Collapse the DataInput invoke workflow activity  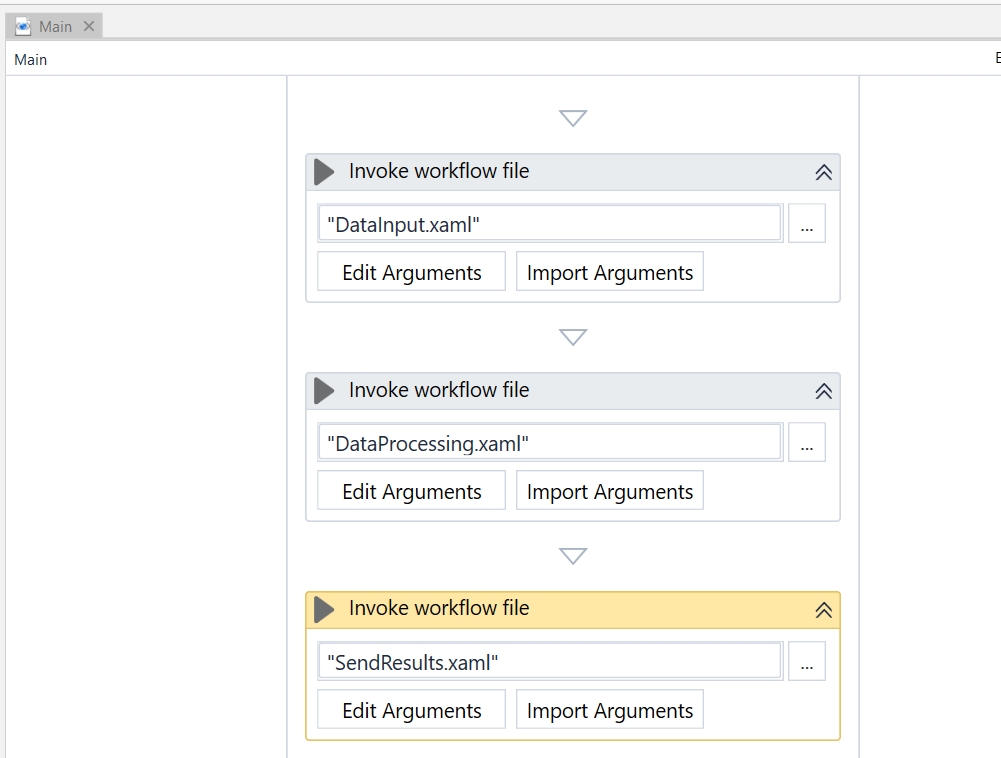click(x=823, y=172)
